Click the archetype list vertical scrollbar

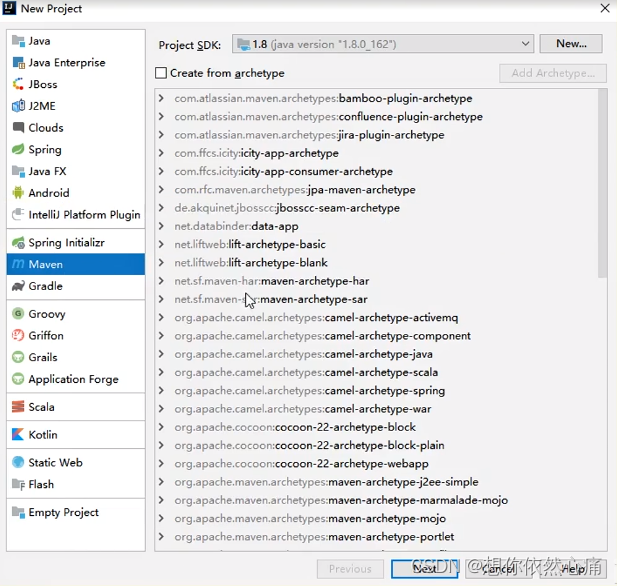coord(602,183)
